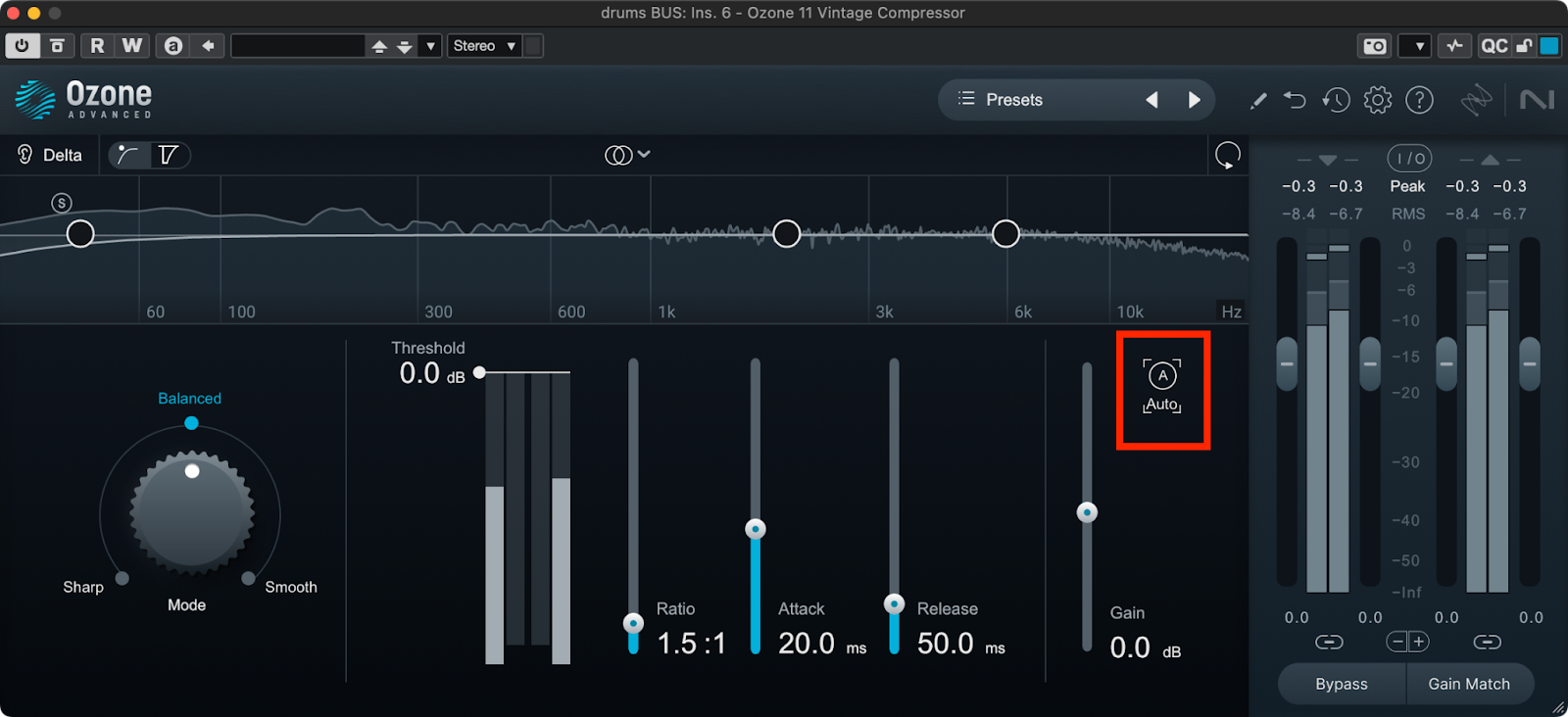Click the pencil edit icon
This screenshot has height=717, width=1568.
(1258, 100)
